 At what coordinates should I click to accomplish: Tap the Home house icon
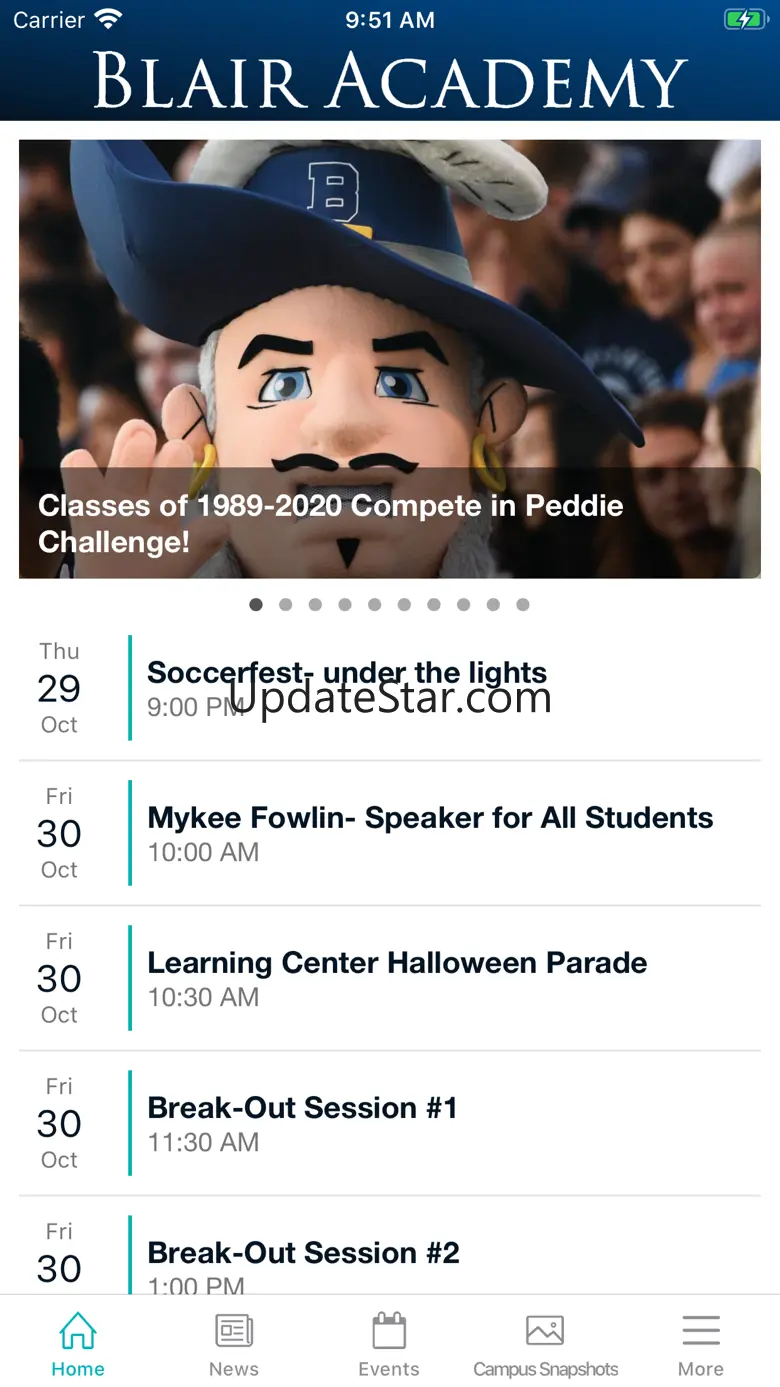pos(78,1332)
